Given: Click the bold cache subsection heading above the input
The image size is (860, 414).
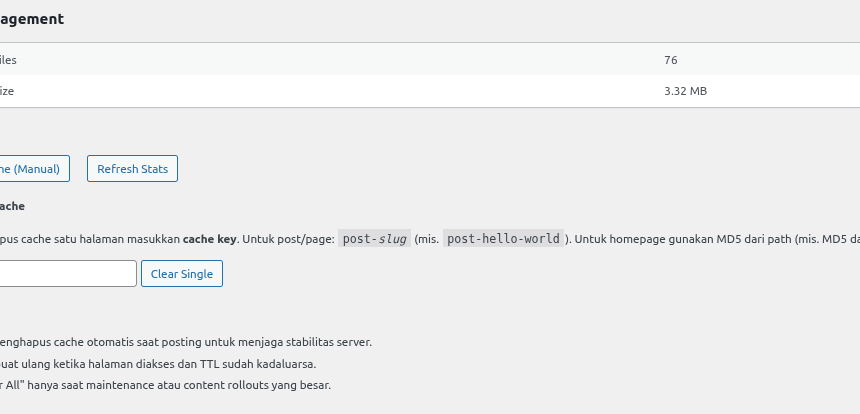Looking at the screenshot, I should click(x=12, y=206).
